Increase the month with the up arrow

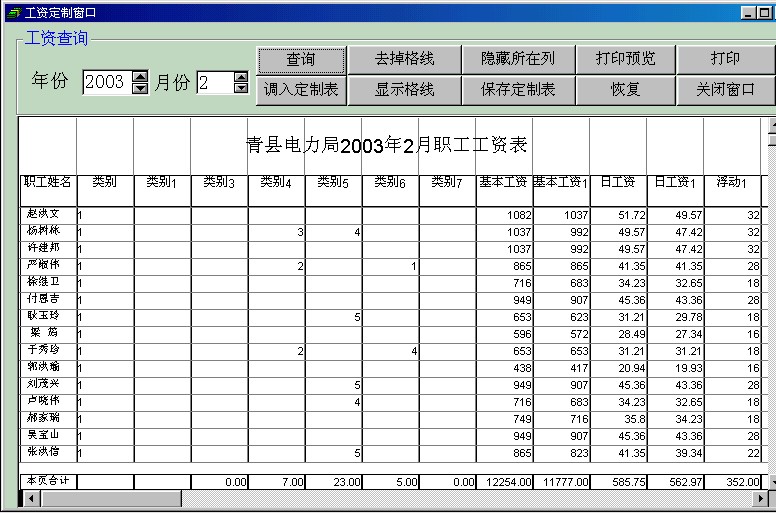pyautogui.click(x=241, y=76)
